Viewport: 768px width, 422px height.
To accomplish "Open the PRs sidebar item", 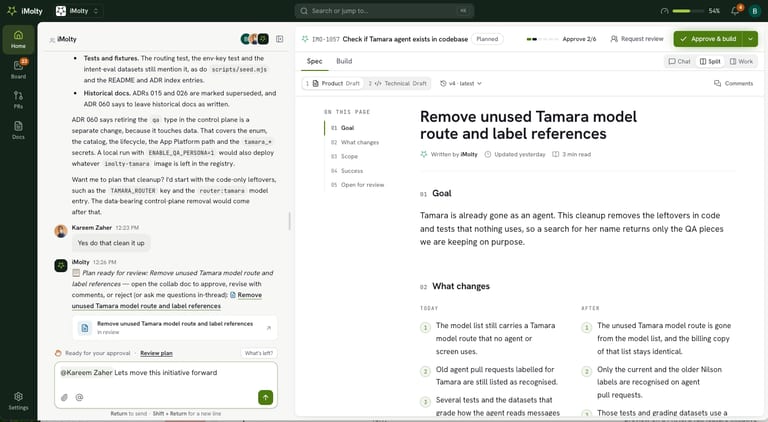I will coord(18,99).
